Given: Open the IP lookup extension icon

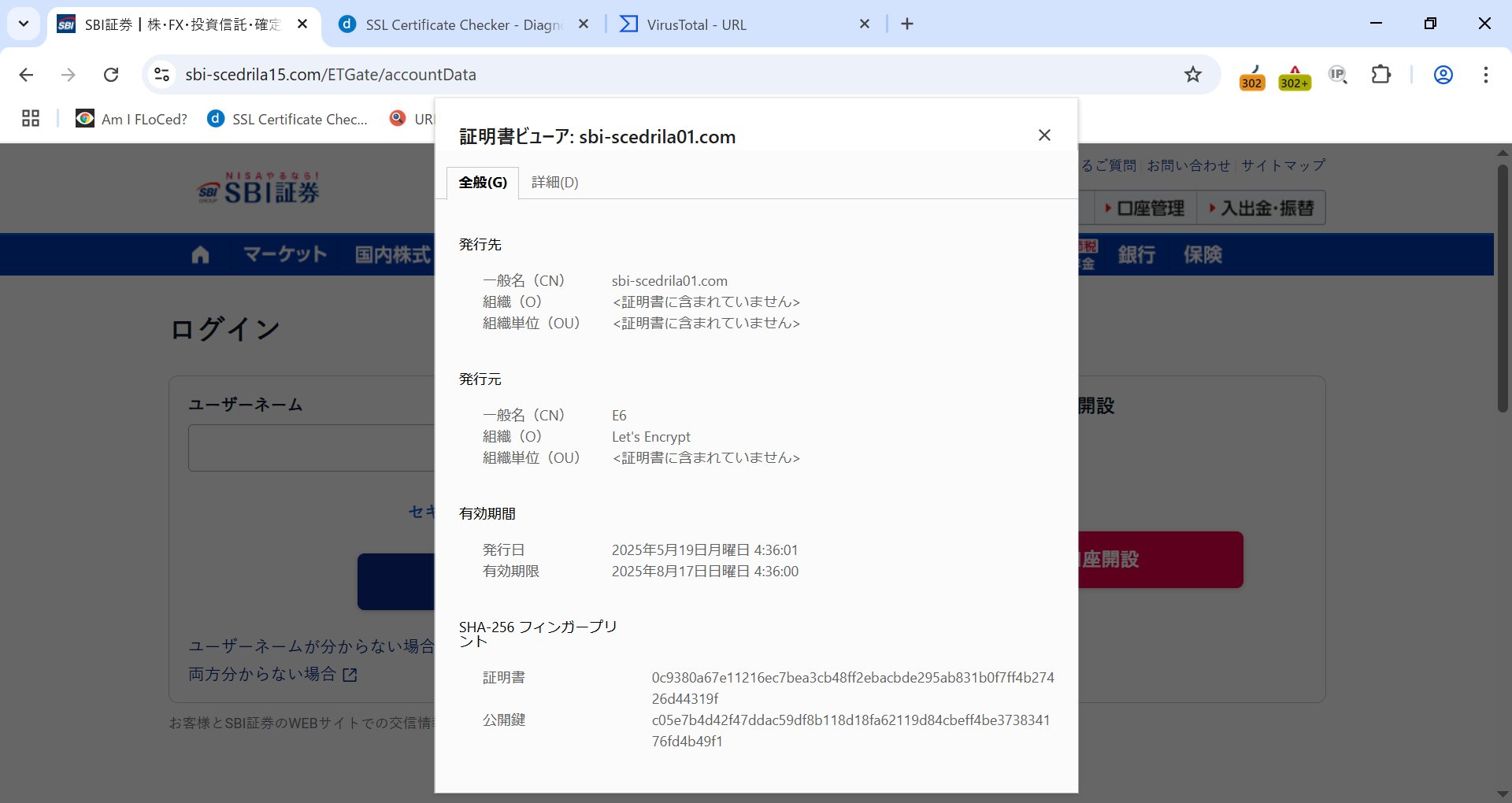Looking at the screenshot, I should (x=1338, y=75).
